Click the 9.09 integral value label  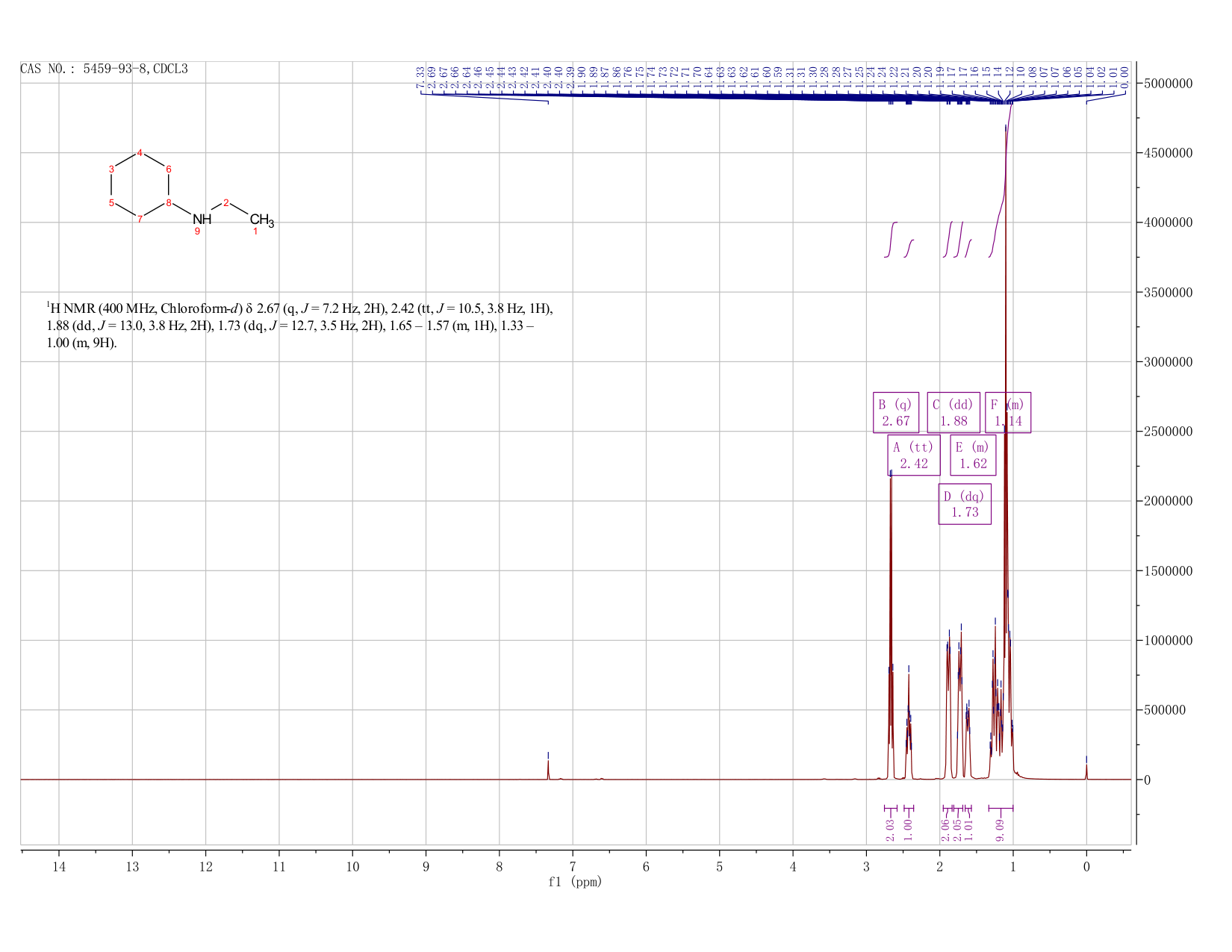pyautogui.click(x=1000, y=830)
